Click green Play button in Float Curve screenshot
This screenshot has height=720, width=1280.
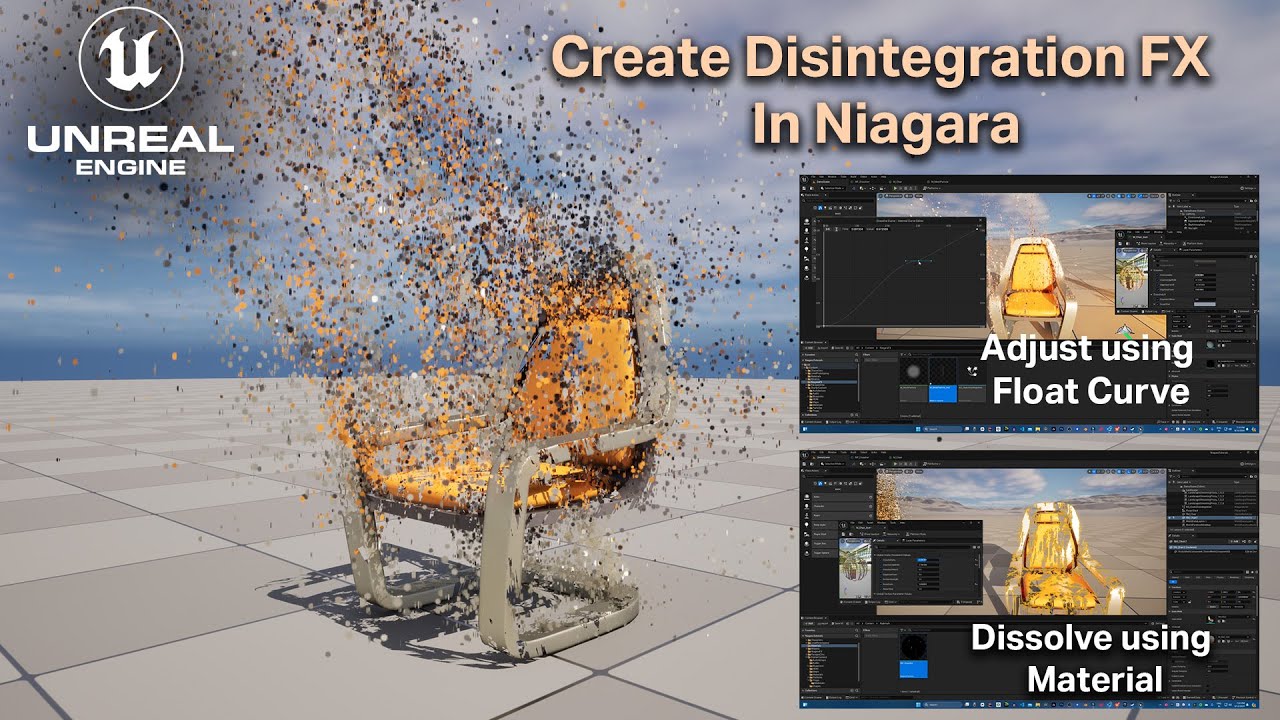pyautogui.click(x=895, y=188)
